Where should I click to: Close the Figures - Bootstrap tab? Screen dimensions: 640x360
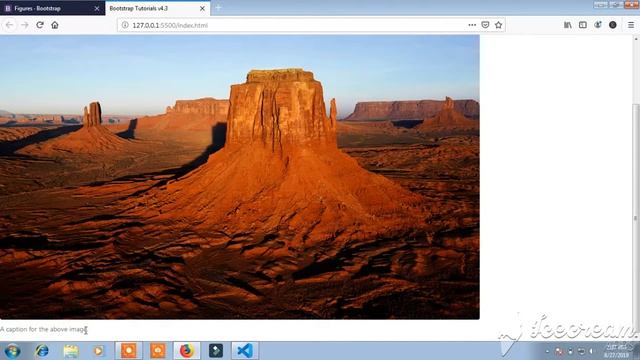coord(97,8)
